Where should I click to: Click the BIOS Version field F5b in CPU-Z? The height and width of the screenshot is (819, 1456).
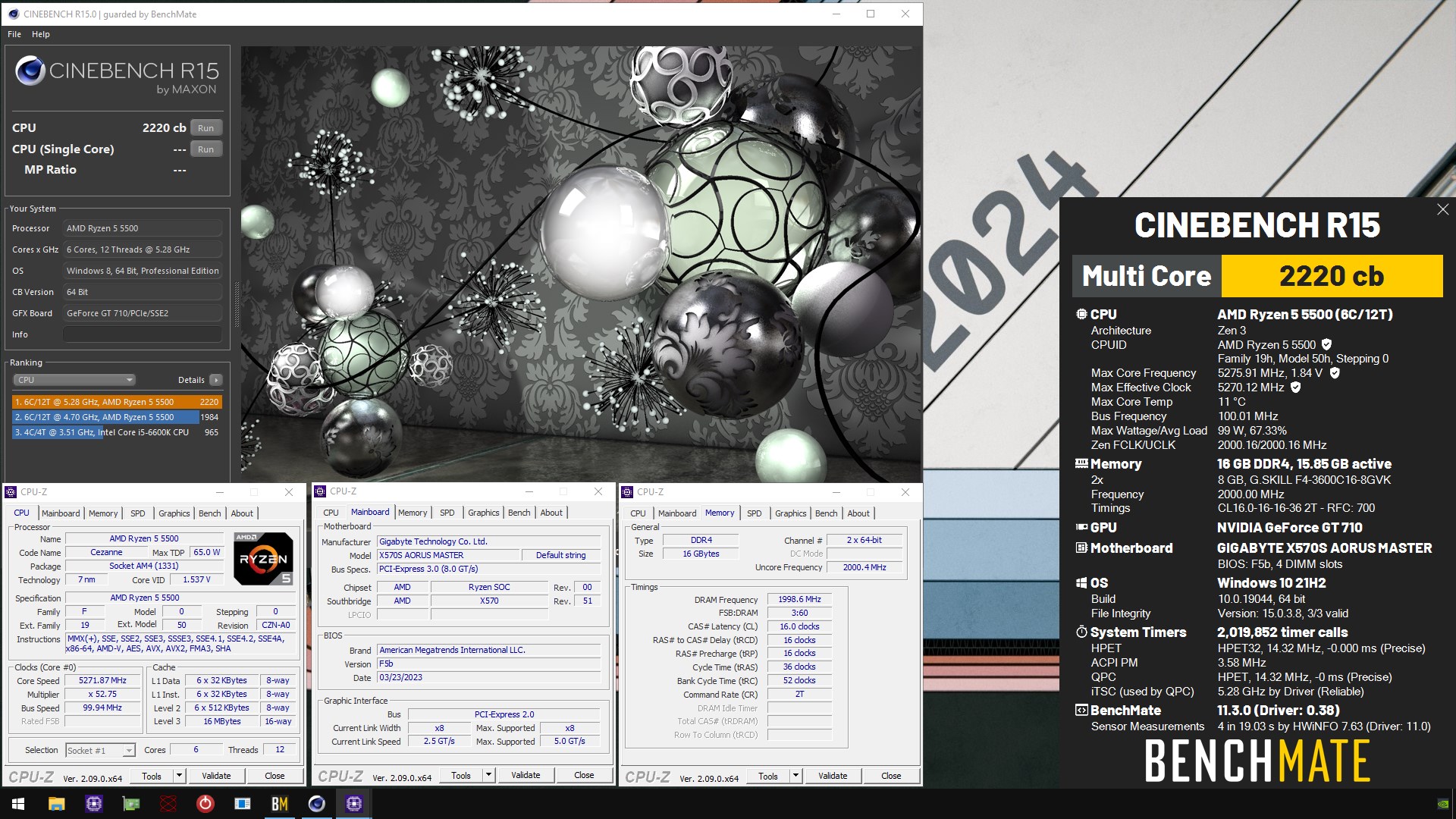[x=489, y=664]
